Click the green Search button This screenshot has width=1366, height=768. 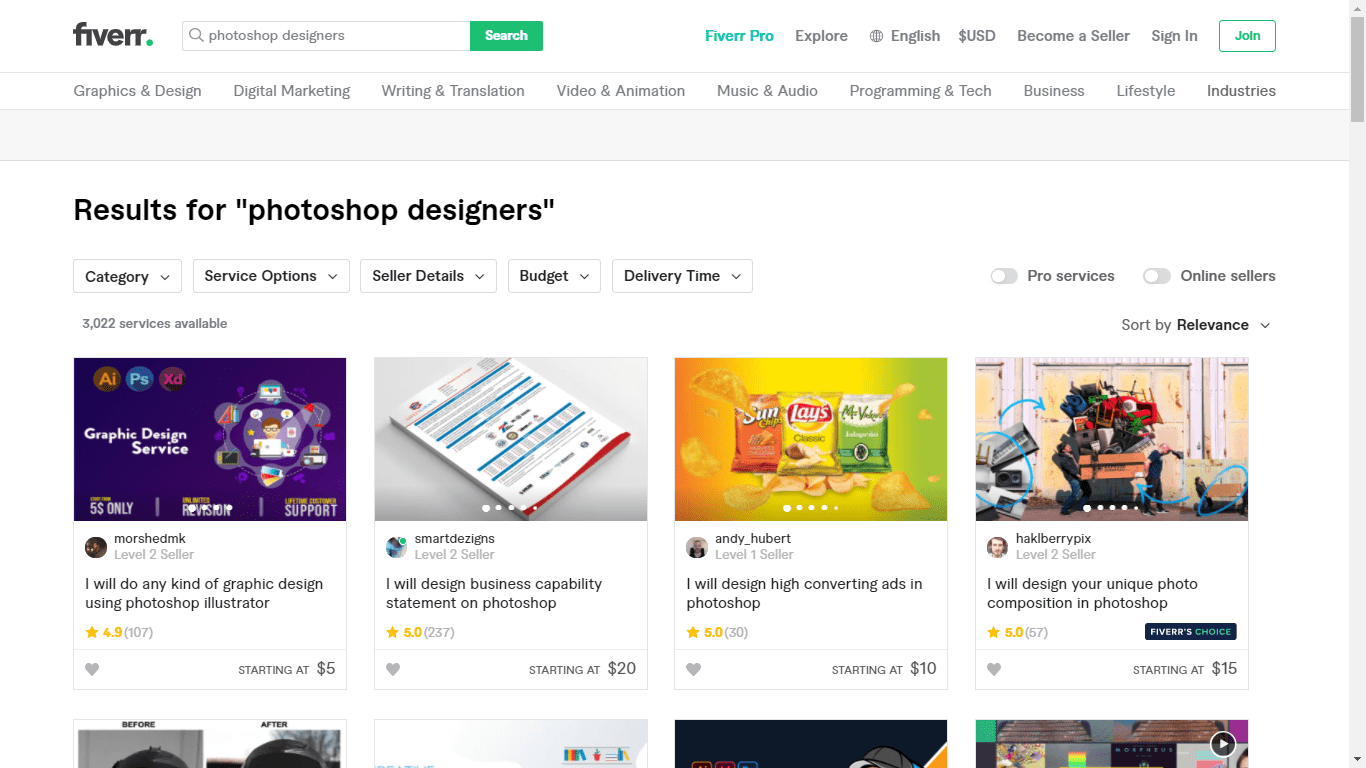506,36
